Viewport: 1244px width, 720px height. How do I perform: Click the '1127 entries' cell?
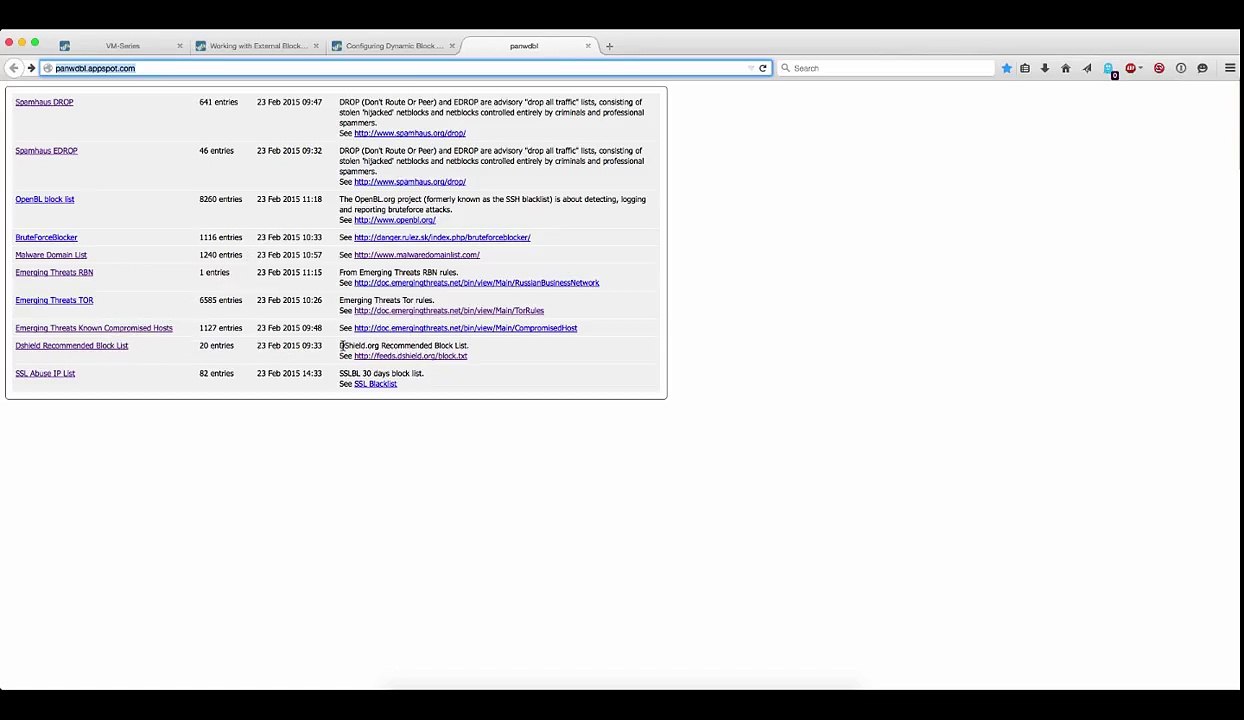coord(221,328)
